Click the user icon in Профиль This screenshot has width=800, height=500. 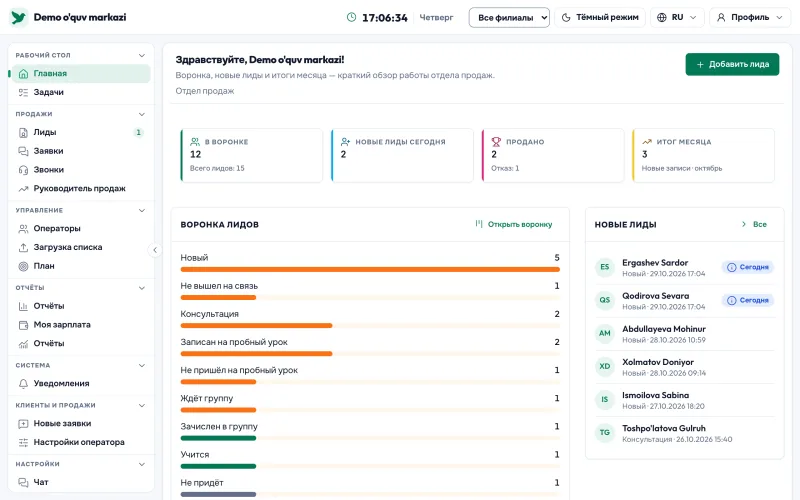pyautogui.click(x=721, y=17)
